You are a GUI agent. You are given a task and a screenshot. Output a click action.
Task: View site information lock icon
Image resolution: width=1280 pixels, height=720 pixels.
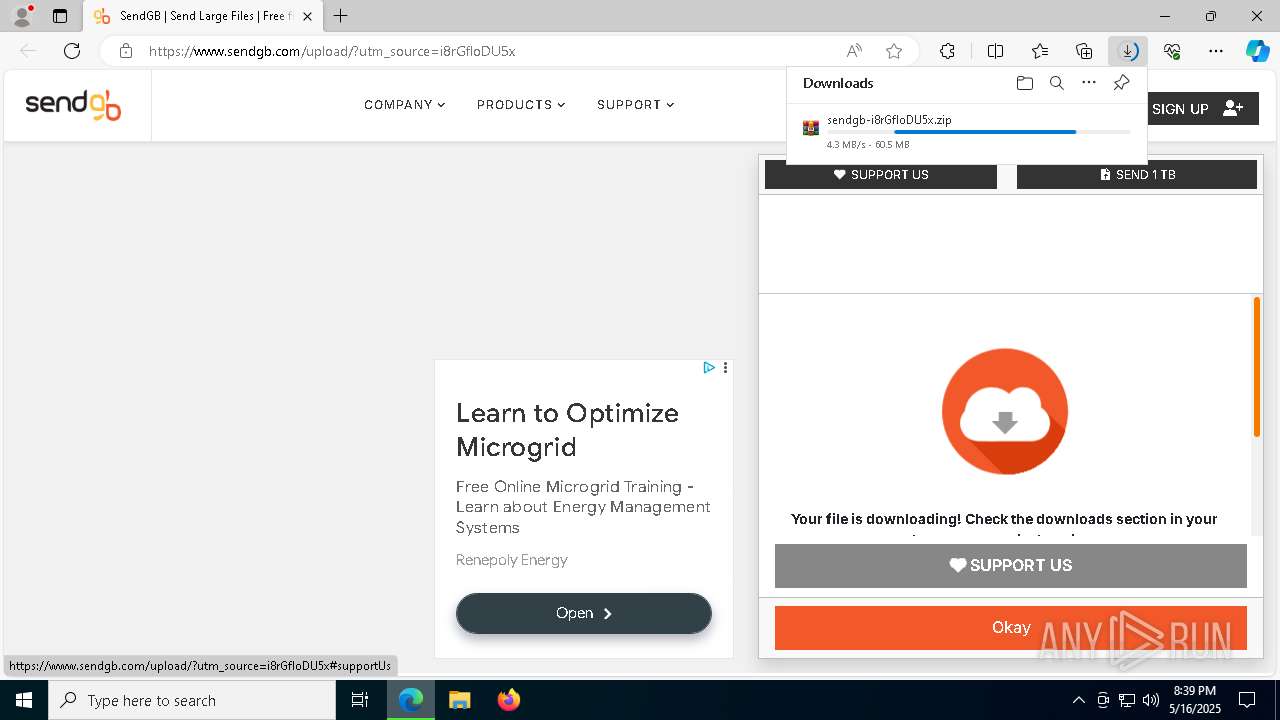(x=125, y=51)
